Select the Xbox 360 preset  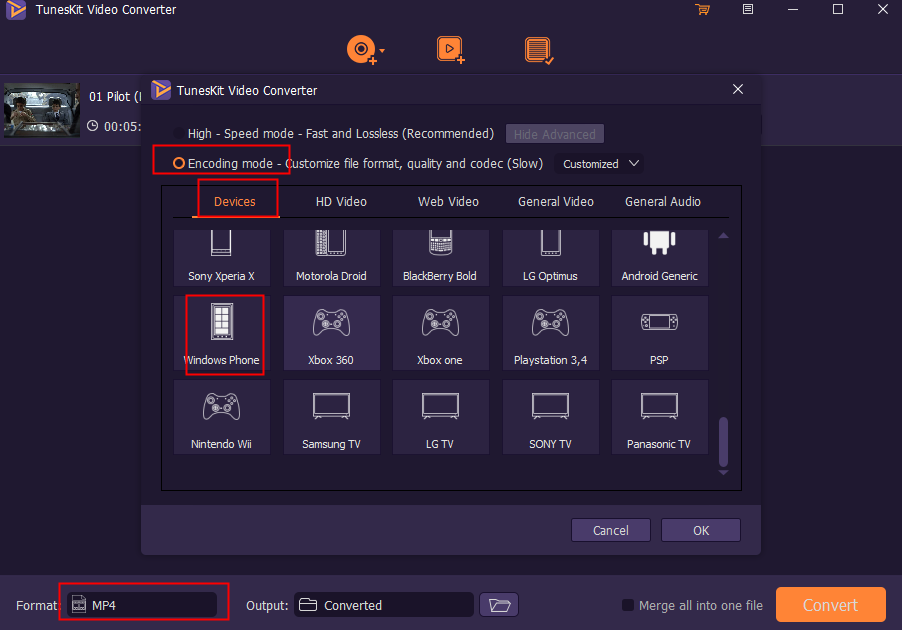331,333
